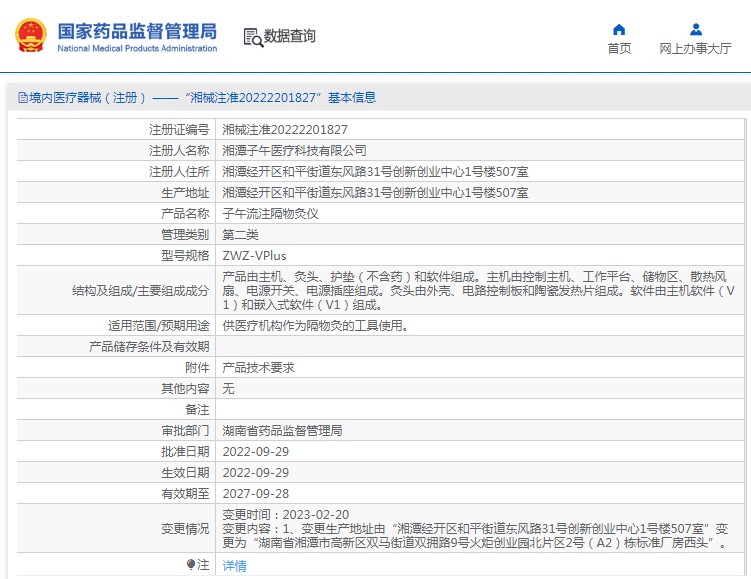Click the 管理类别 label
The height and width of the screenshot is (579, 751).
(x=185, y=235)
